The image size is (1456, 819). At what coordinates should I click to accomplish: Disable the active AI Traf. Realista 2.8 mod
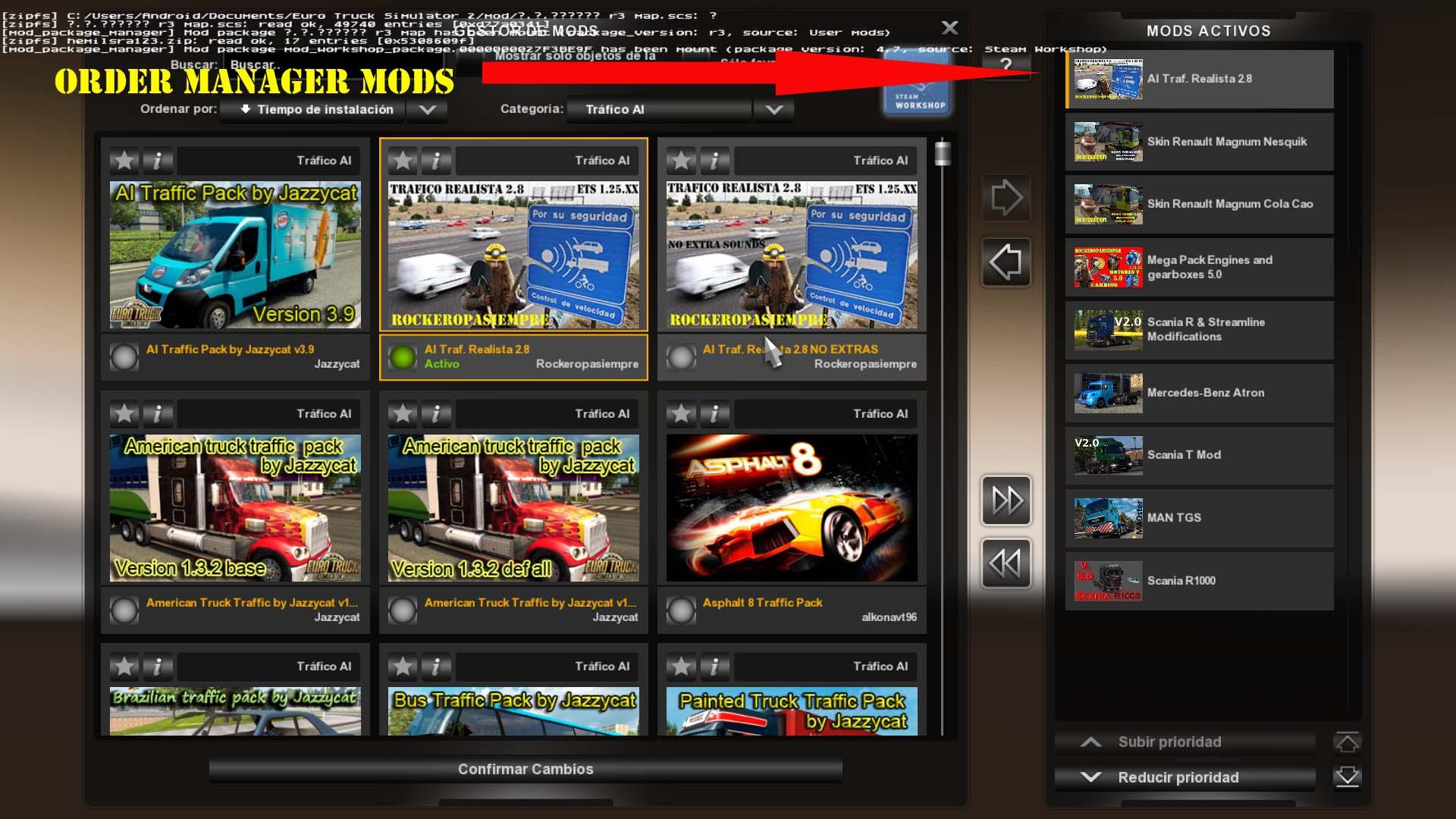point(403,357)
